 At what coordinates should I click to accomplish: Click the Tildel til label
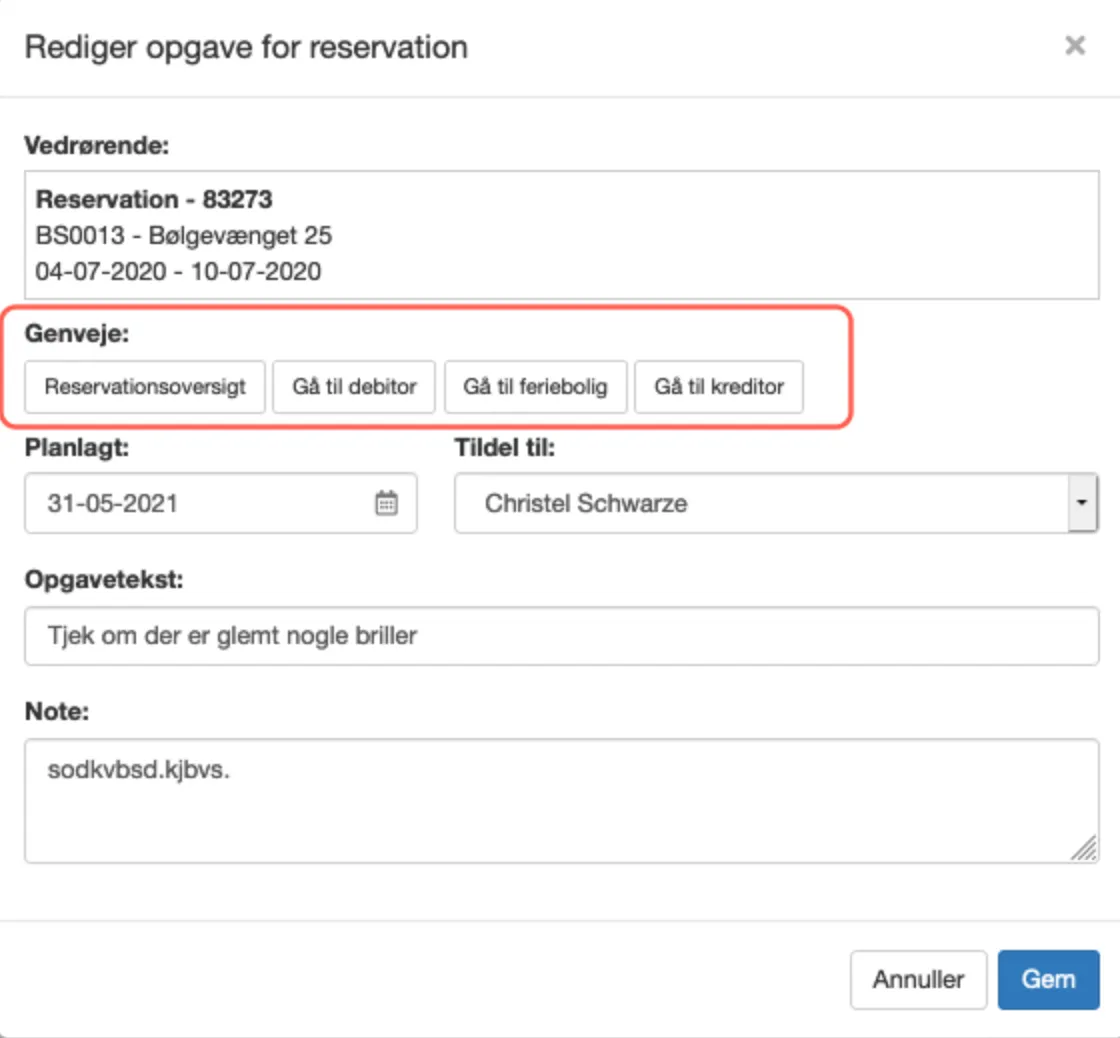point(504,448)
